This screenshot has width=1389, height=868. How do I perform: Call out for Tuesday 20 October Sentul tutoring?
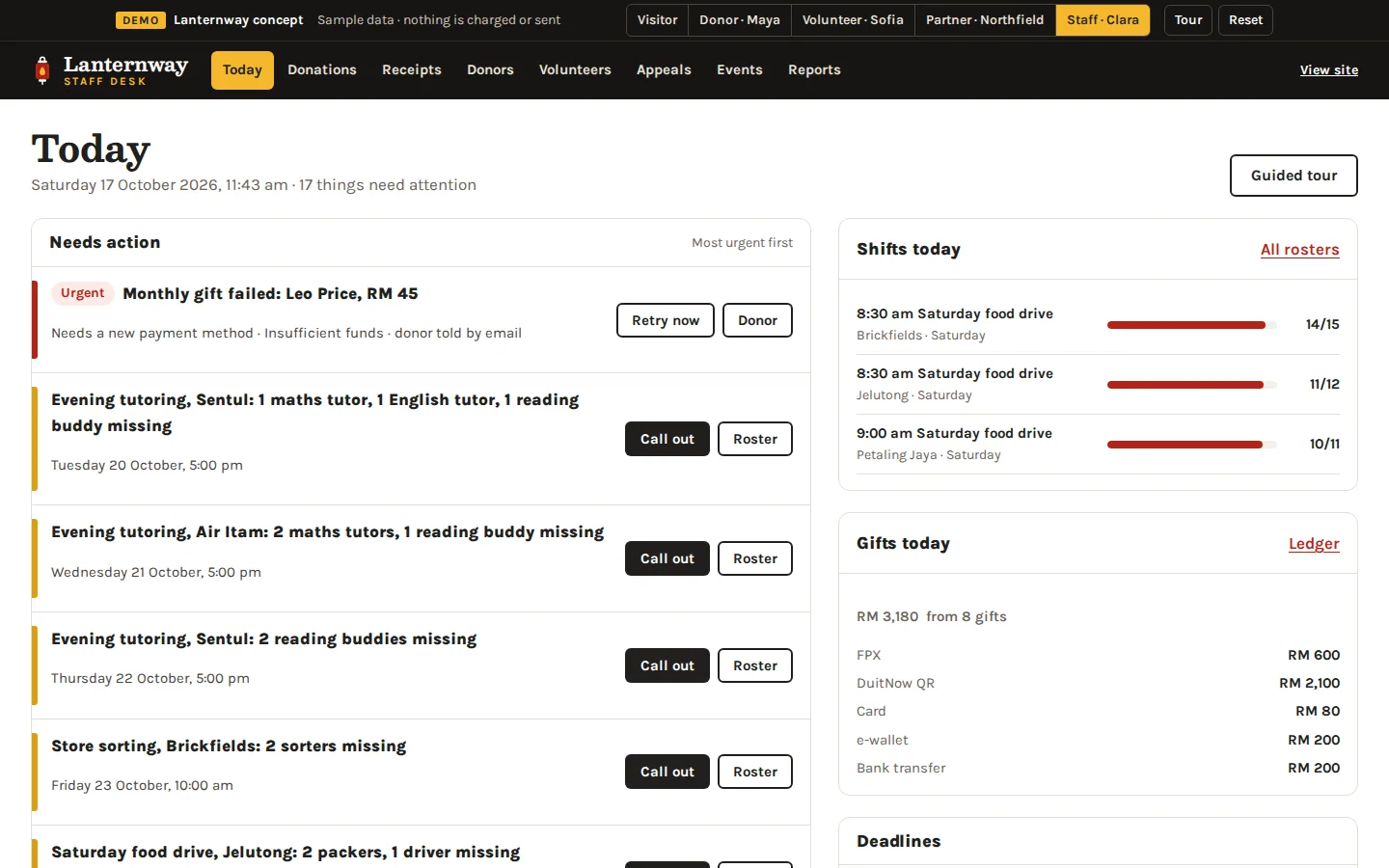[667, 439]
